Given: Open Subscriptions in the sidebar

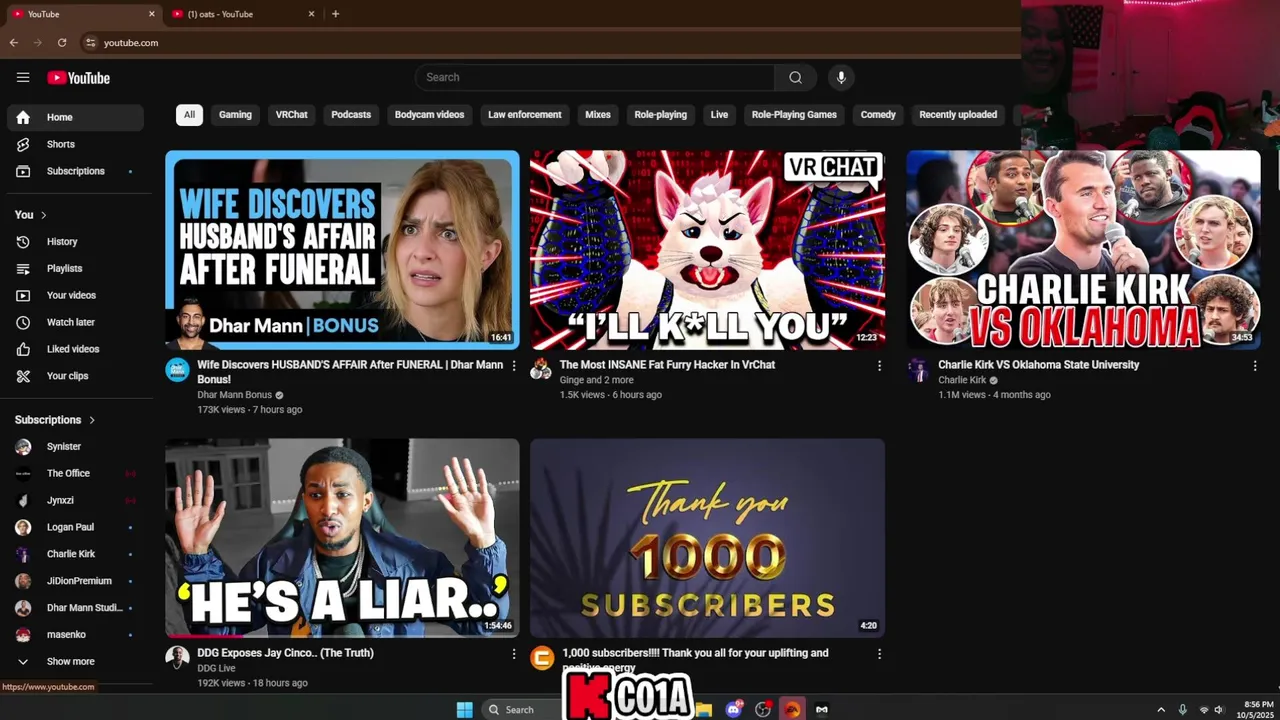Looking at the screenshot, I should [75, 171].
